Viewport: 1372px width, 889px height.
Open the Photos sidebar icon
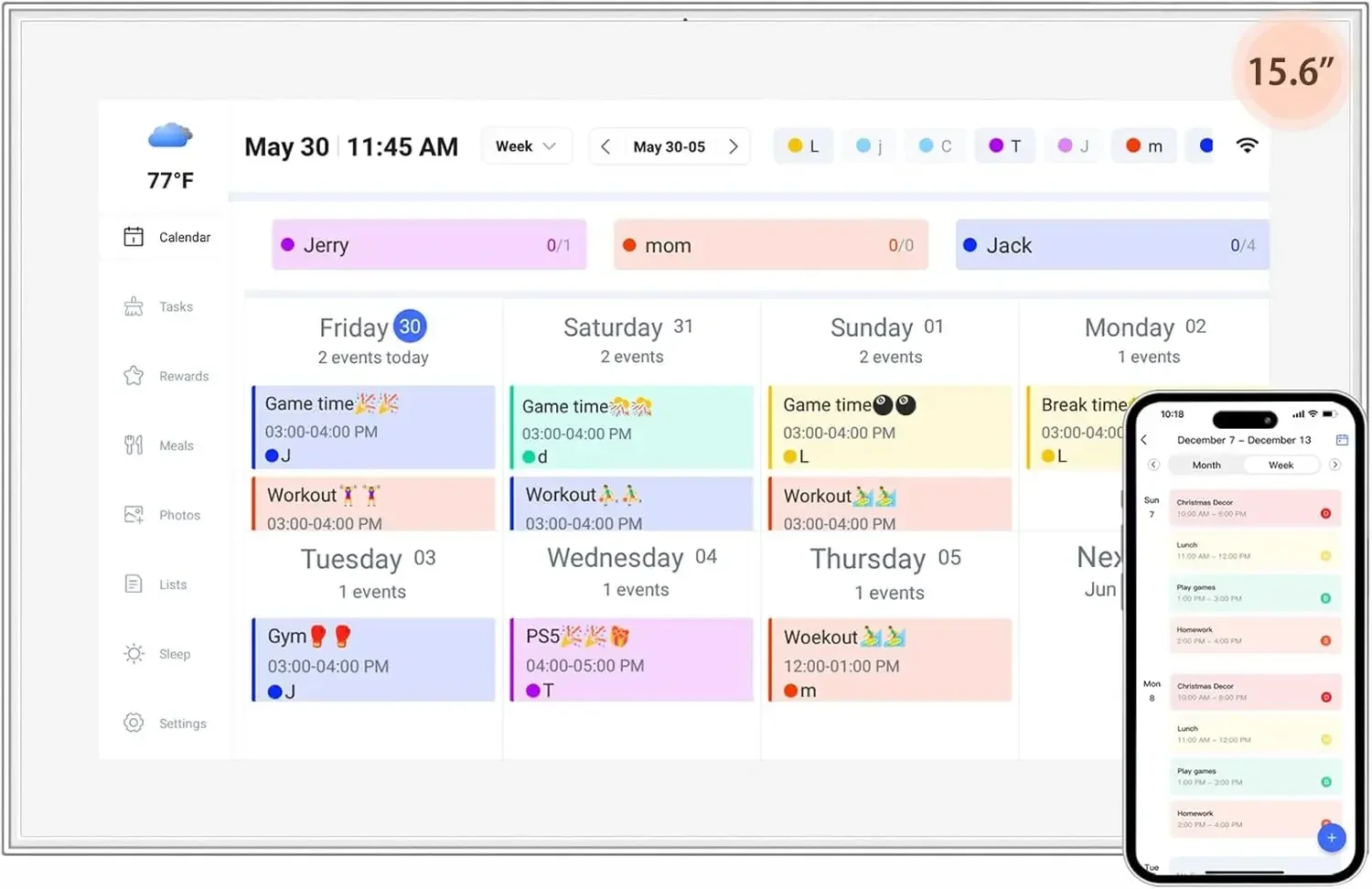click(134, 515)
